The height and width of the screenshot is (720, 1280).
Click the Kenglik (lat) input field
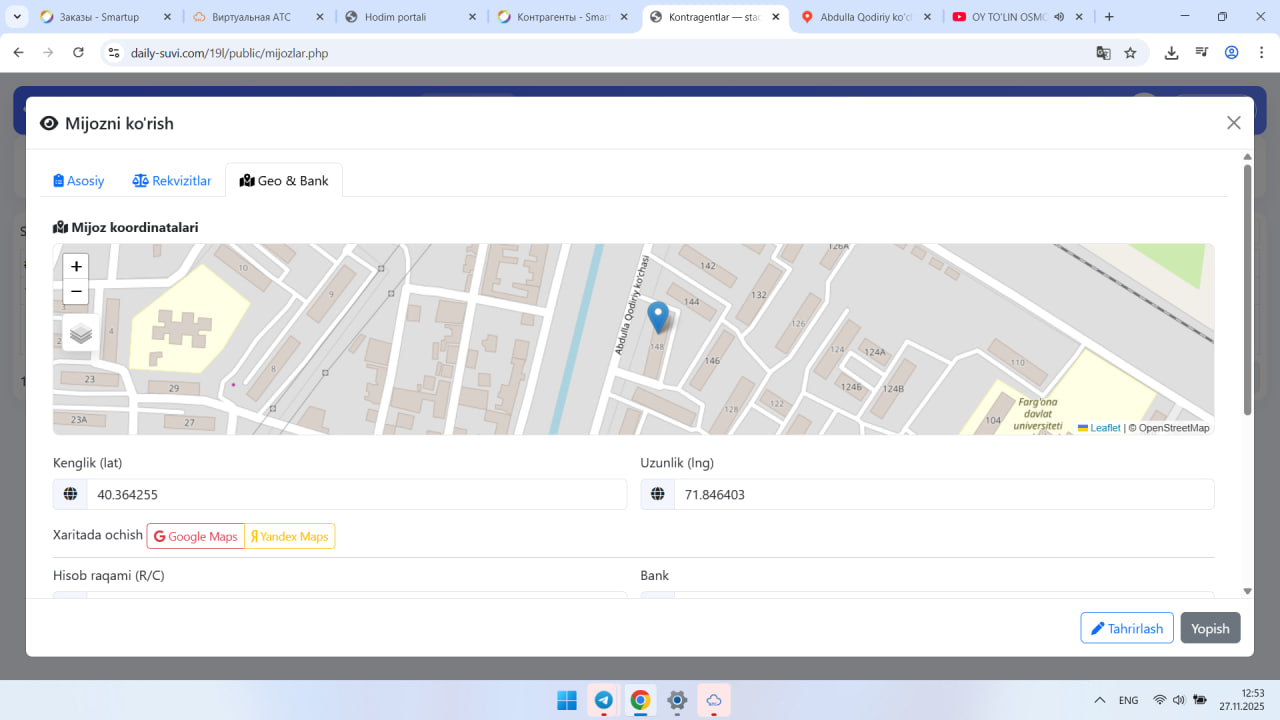(x=355, y=494)
